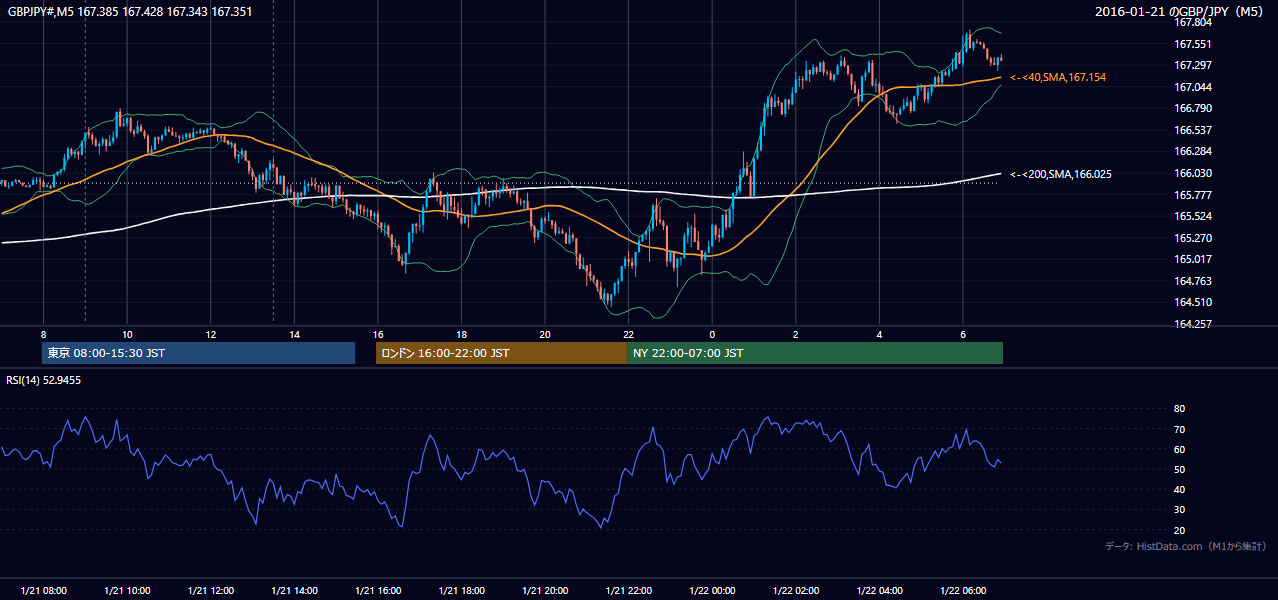This screenshot has width=1278, height=600.
Task: Click price axis value 167.044
Action: [1192, 87]
